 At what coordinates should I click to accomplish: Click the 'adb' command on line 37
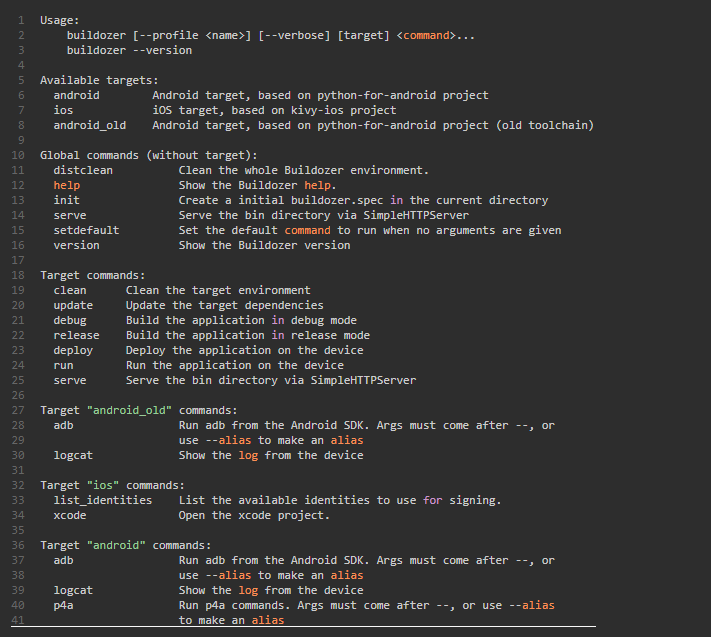coord(63,560)
